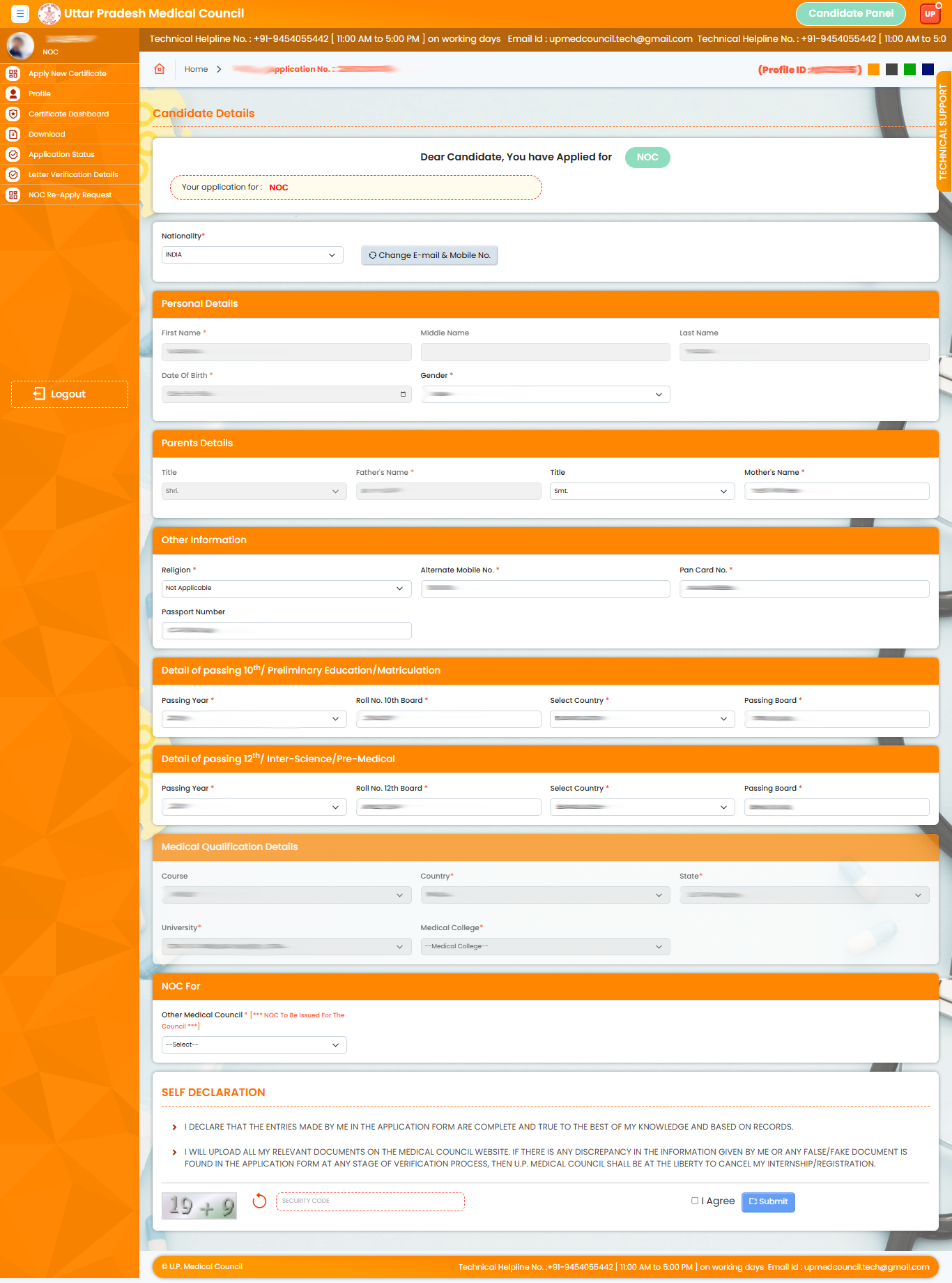Click the Certificate Dashboard shield icon
Image resolution: width=952 pixels, height=1283 pixels.
click(x=13, y=114)
